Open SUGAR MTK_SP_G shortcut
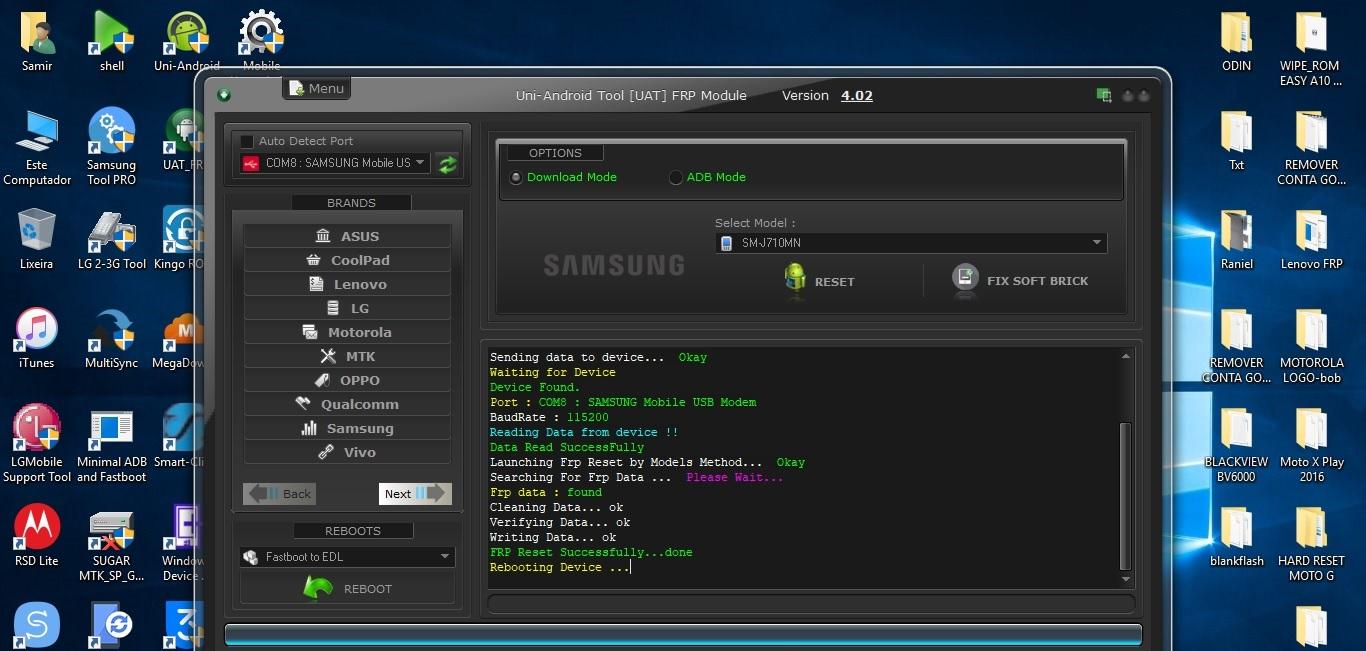This screenshot has height=651, width=1366. pos(112,544)
